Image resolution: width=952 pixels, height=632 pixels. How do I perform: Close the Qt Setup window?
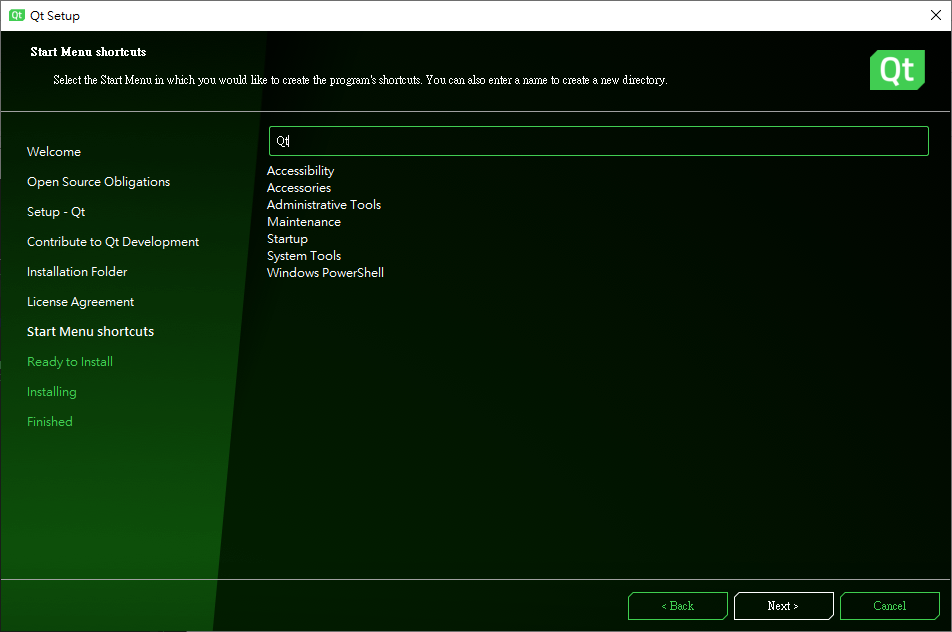coord(936,15)
